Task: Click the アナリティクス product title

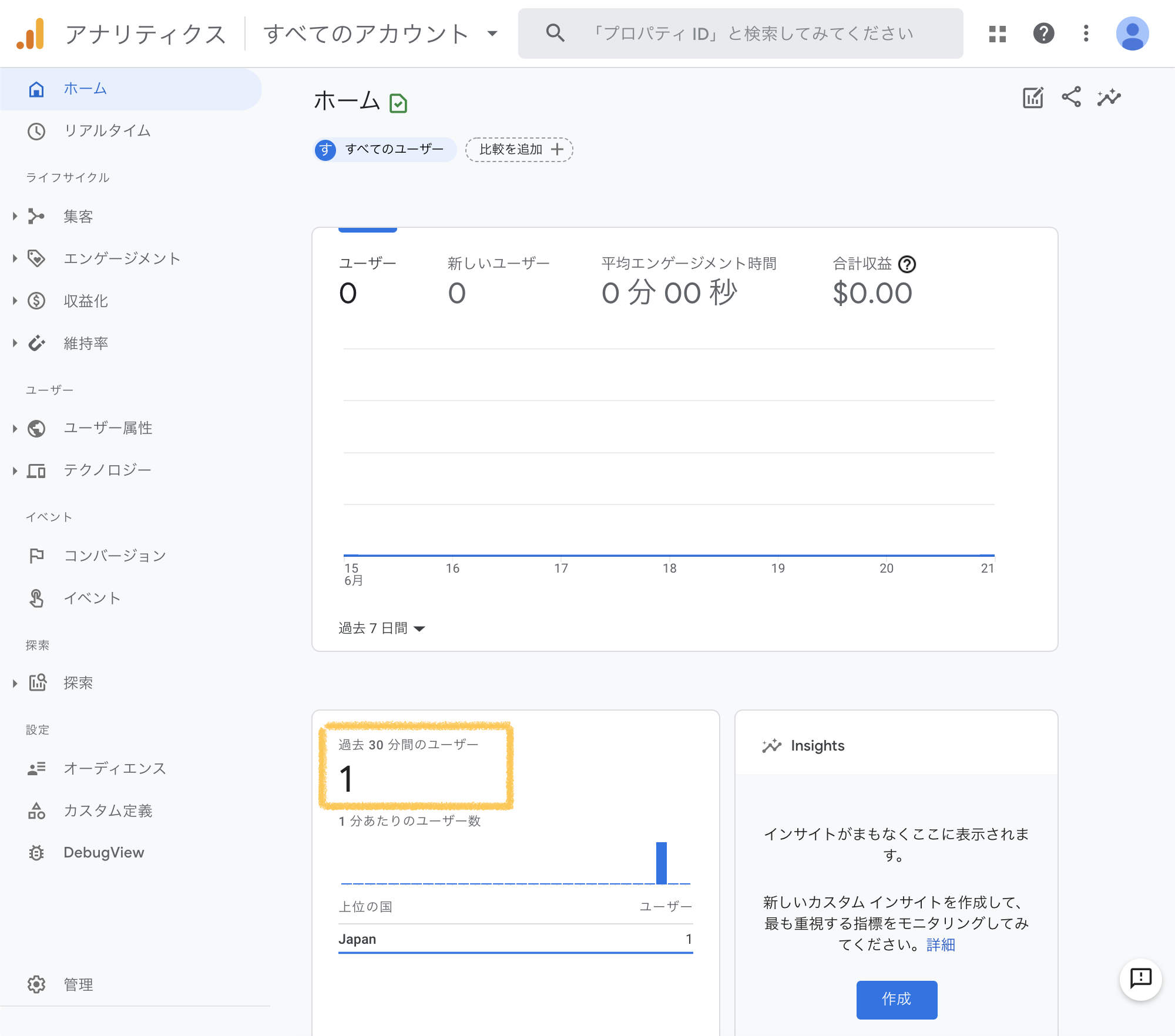Action: 146,34
